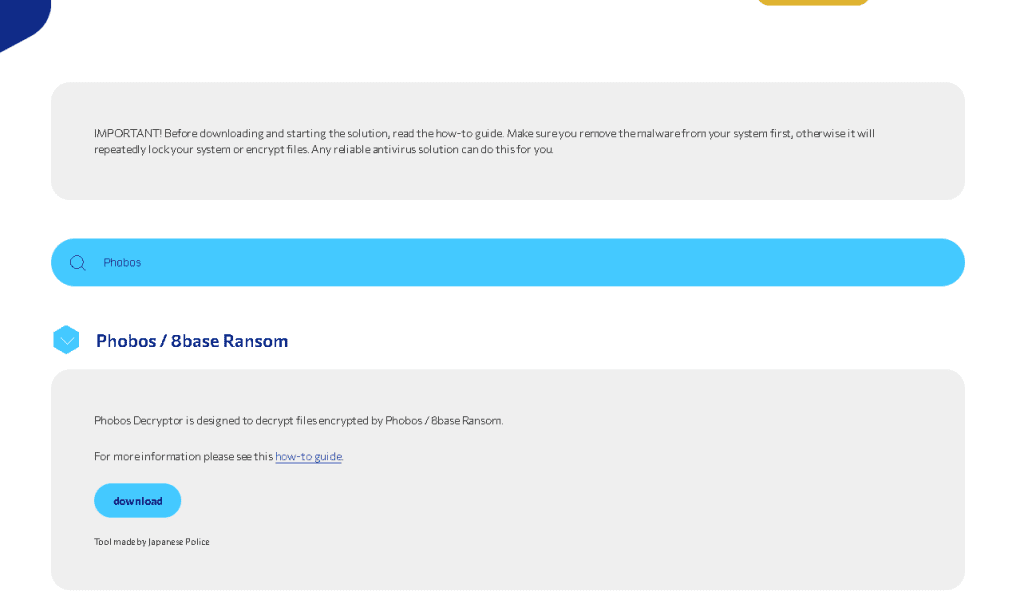Download the Phobos Decryptor tool
This screenshot has width=1024, height=607.
137,501
